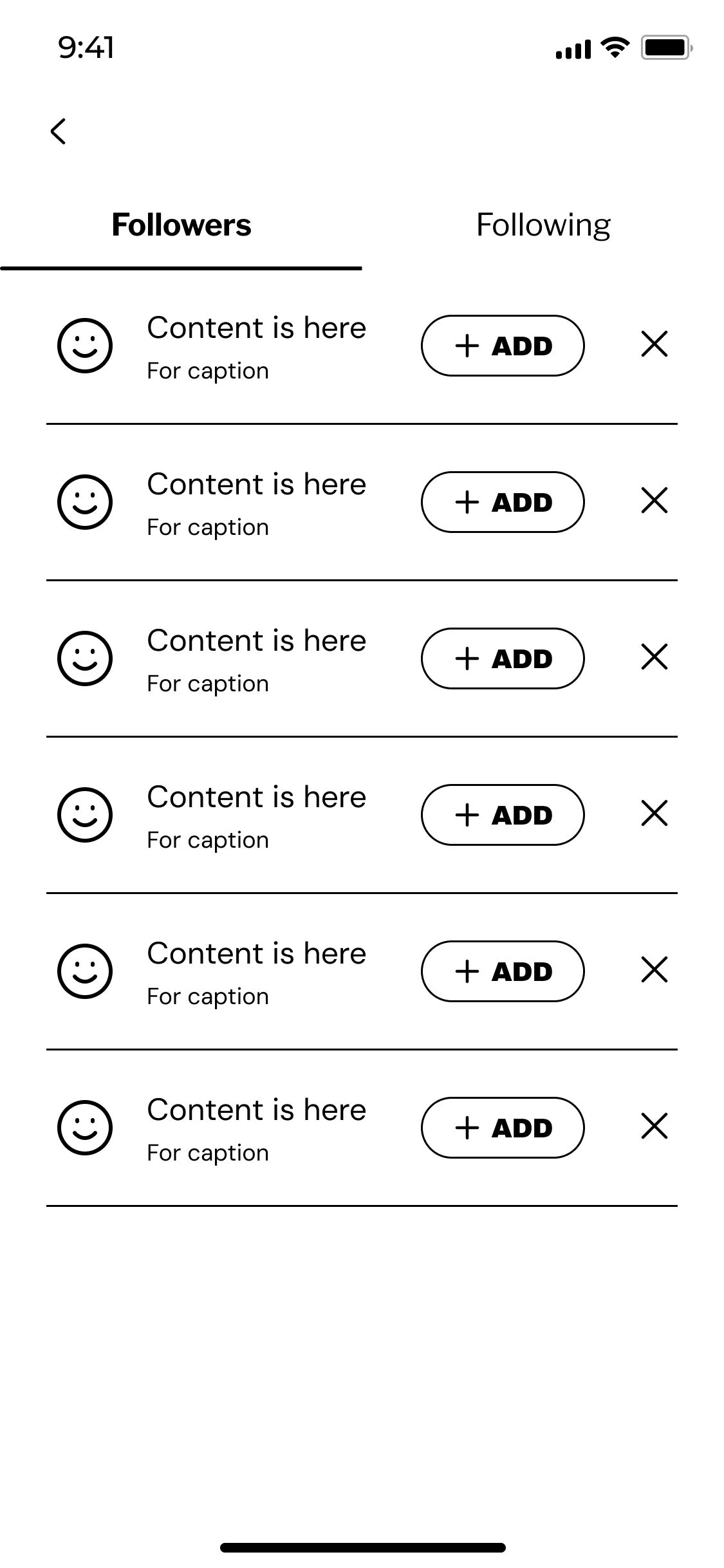Close the fifth row using X icon
The width and height of the screenshot is (724, 1568).
(x=654, y=969)
